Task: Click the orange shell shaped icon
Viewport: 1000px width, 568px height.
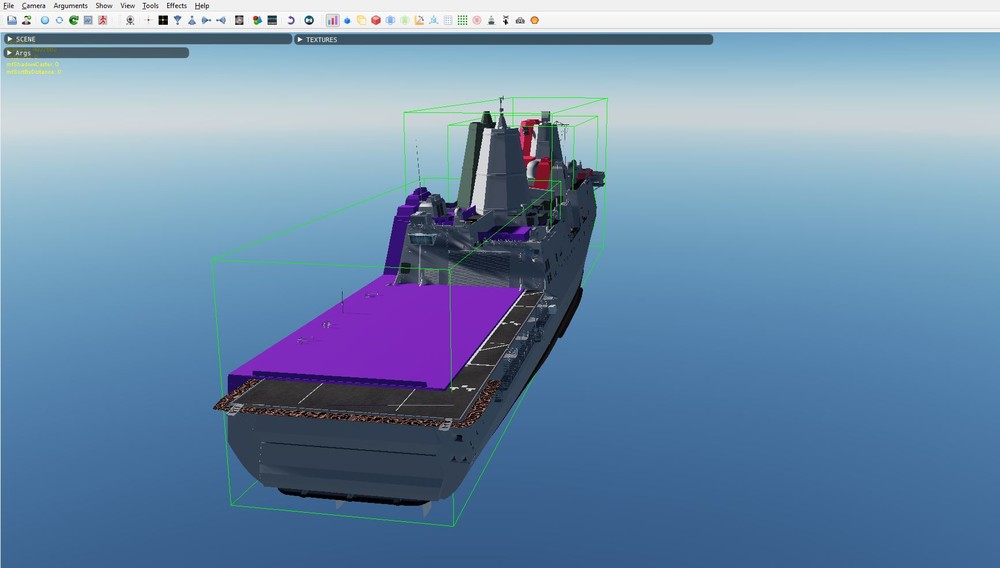Action: pos(534,20)
